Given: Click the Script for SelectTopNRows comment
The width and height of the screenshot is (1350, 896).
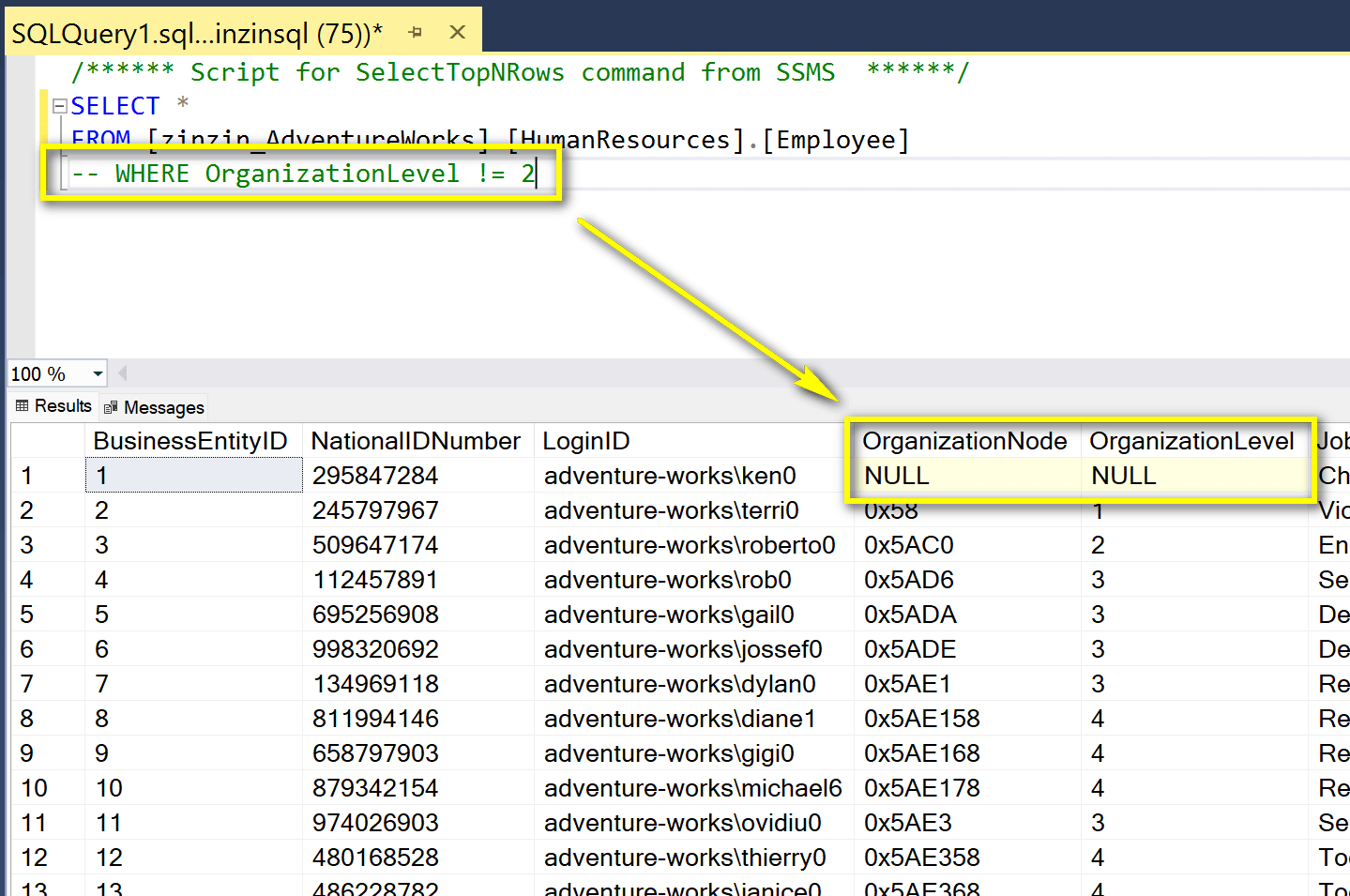Looking at the screenshot, I should (x=520, y=72).
